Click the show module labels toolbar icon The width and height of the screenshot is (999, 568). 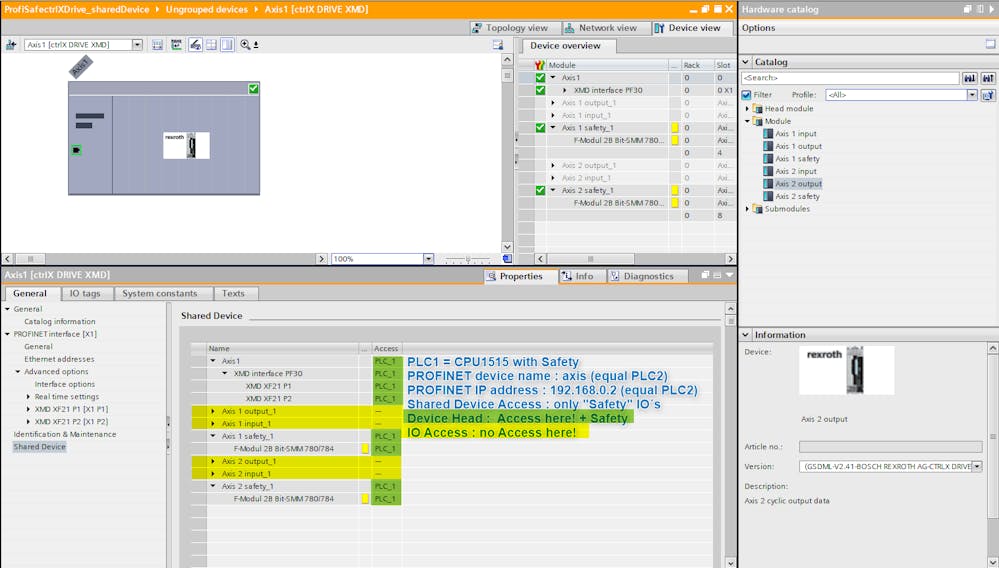click(x=157, y=45)
